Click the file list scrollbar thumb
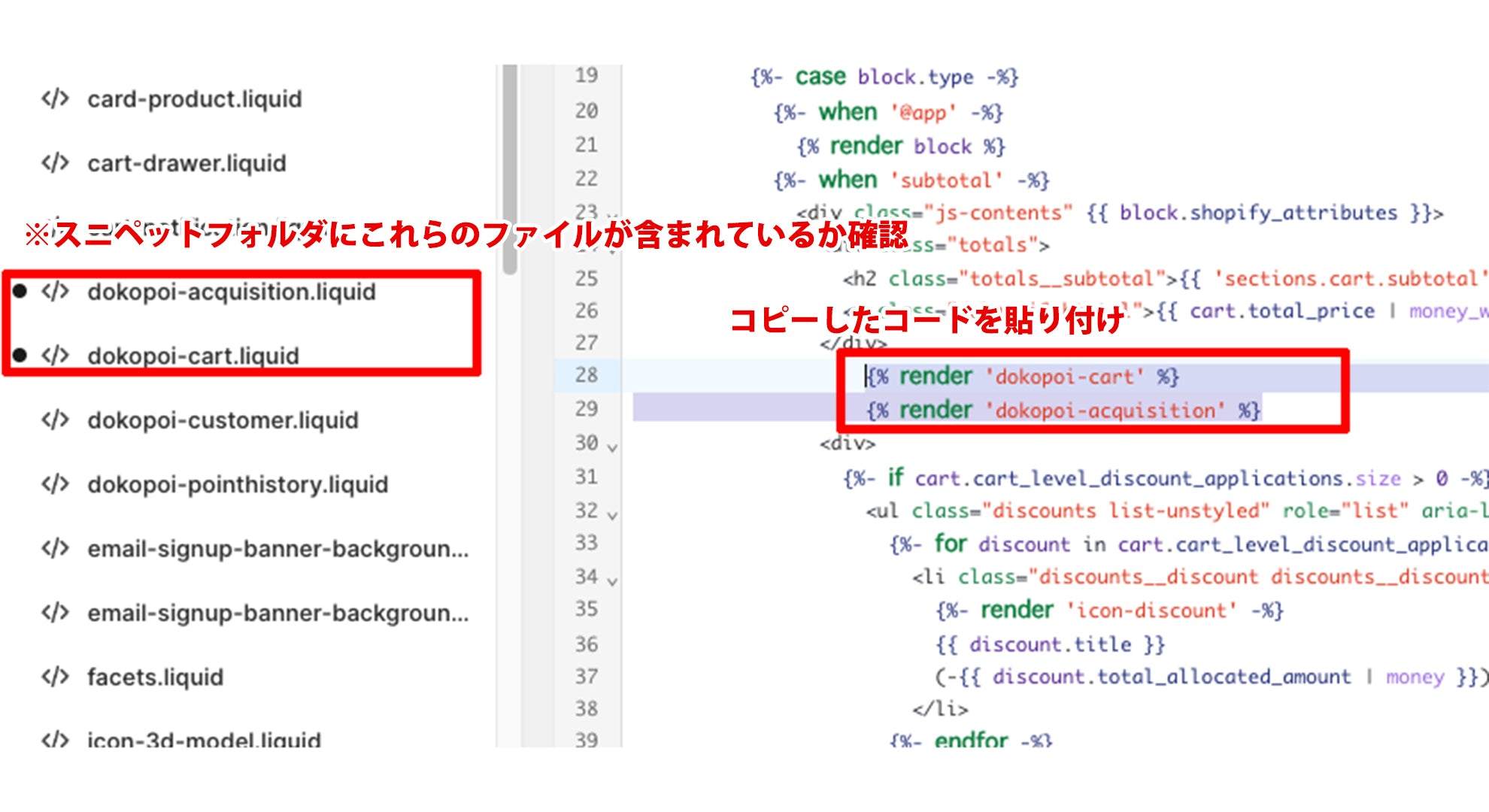The width and height of the screenshot is (1489, 812). (510, 169)
